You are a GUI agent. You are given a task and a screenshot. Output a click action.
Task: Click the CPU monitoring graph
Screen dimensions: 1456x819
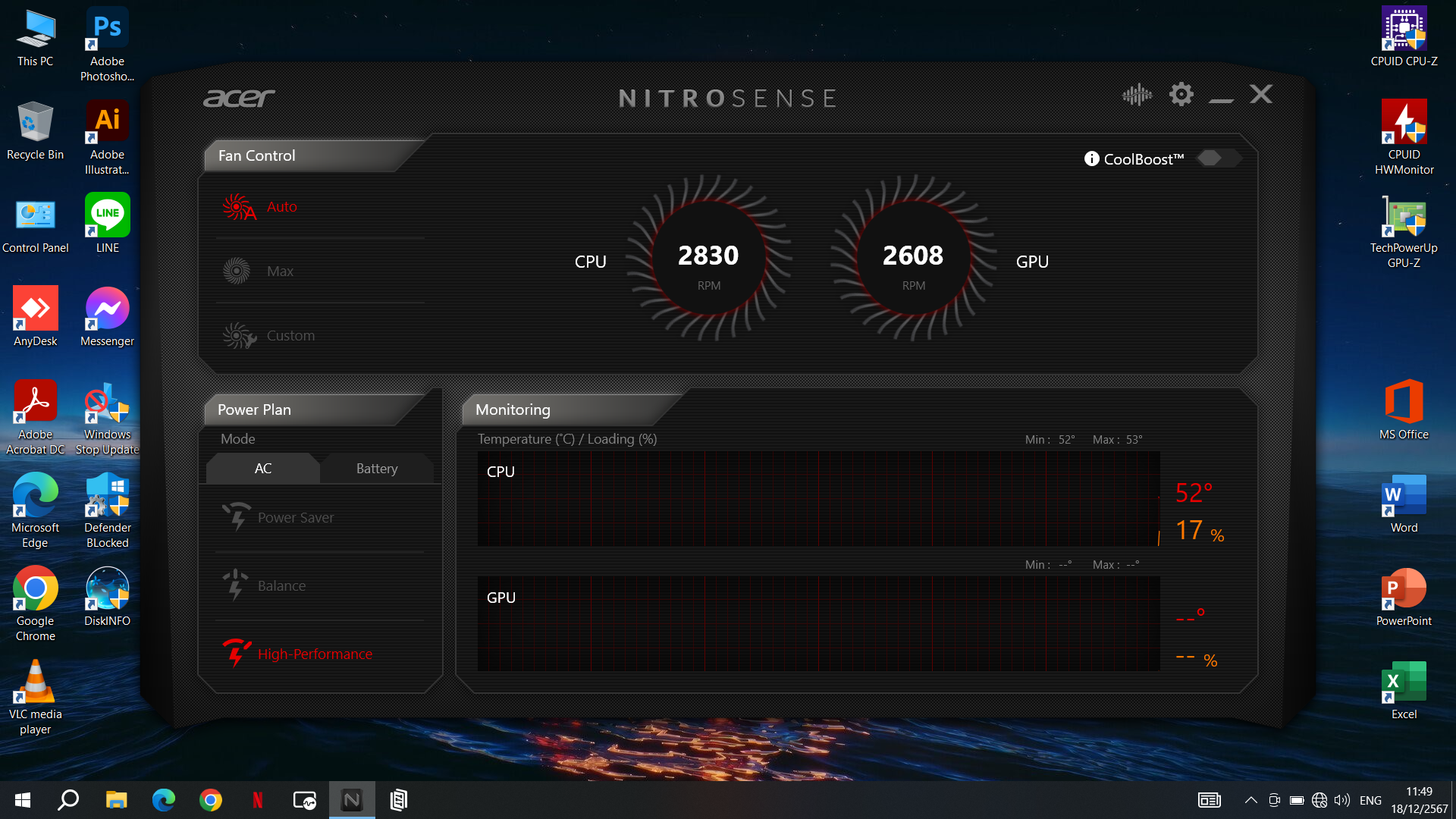(x=819, y=499)
